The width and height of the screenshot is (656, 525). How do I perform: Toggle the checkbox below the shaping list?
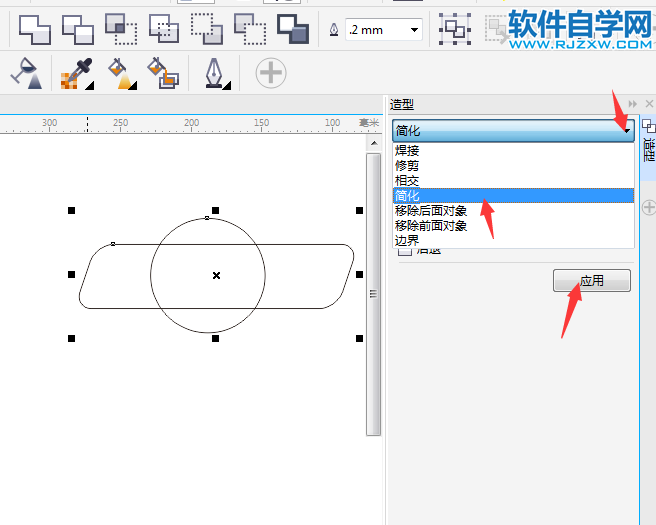click(x=404, y=250)
